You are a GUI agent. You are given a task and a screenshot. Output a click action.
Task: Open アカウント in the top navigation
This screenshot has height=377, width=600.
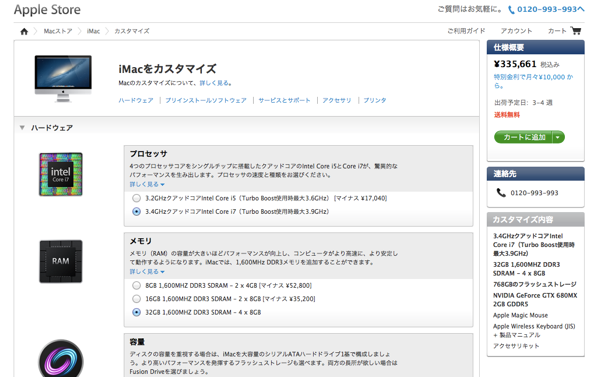(x=516, y=31)
